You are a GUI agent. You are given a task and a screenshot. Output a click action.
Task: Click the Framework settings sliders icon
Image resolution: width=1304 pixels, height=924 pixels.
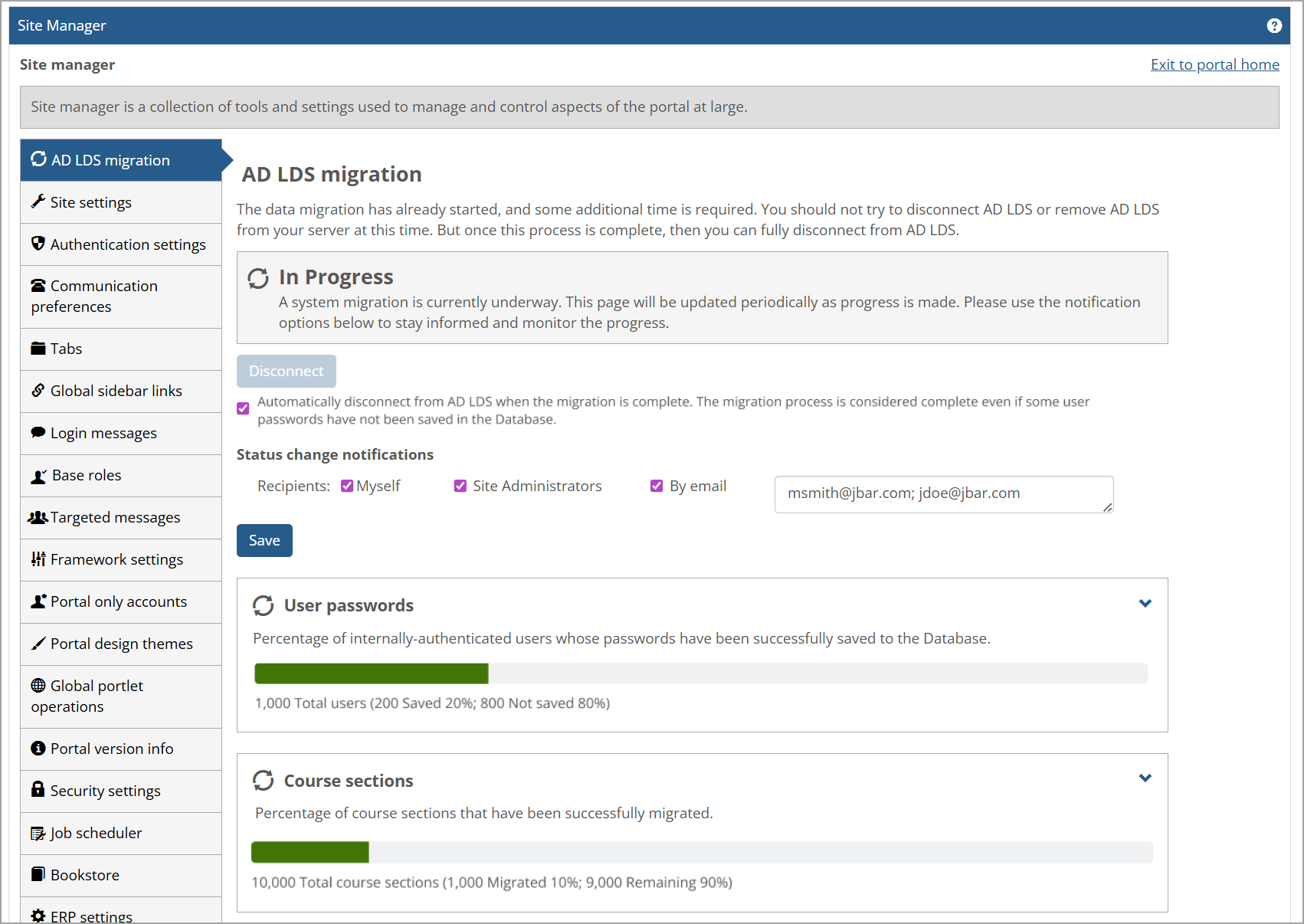coord(38,559)
